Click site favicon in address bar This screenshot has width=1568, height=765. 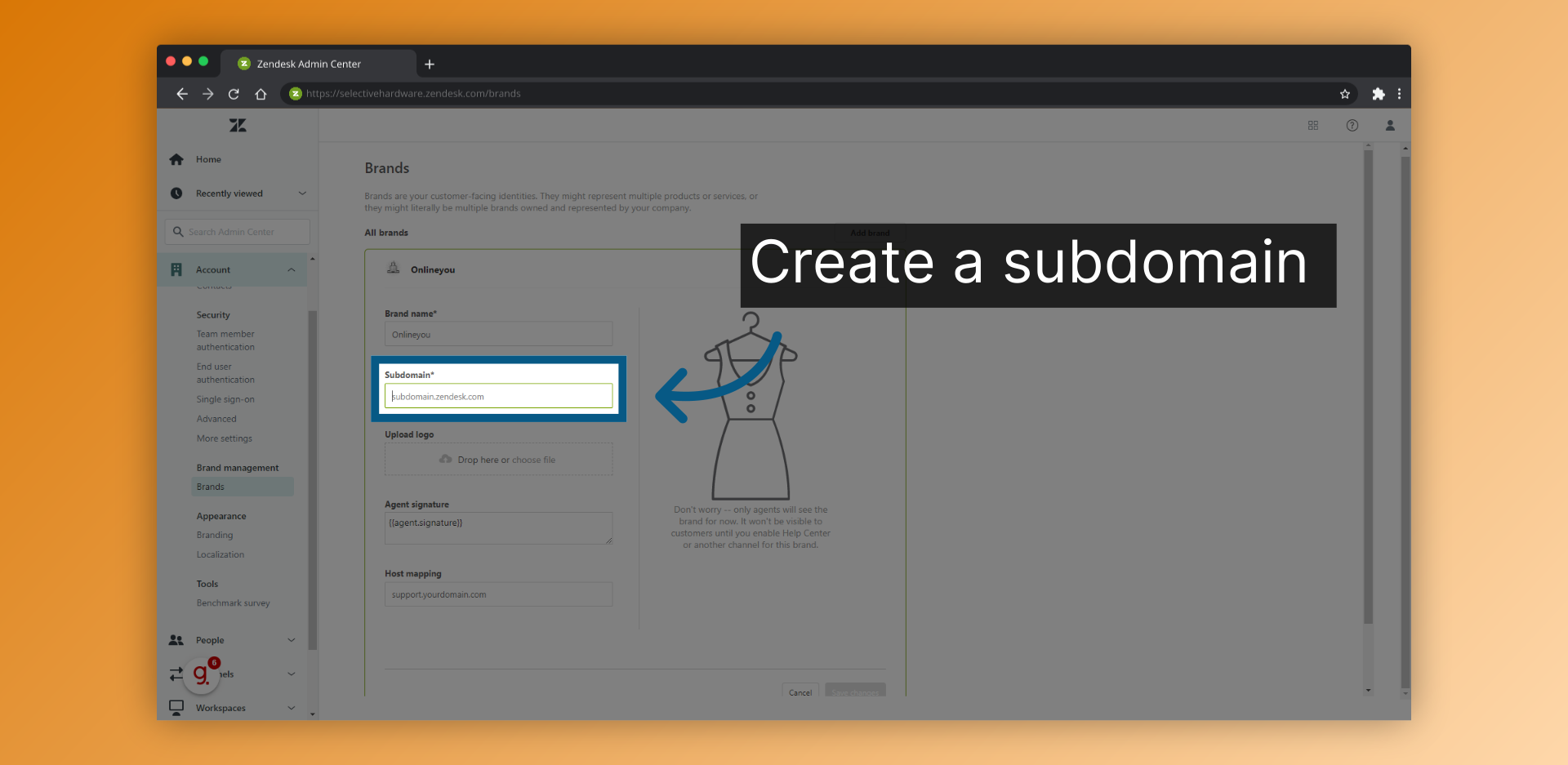(296, 94)
